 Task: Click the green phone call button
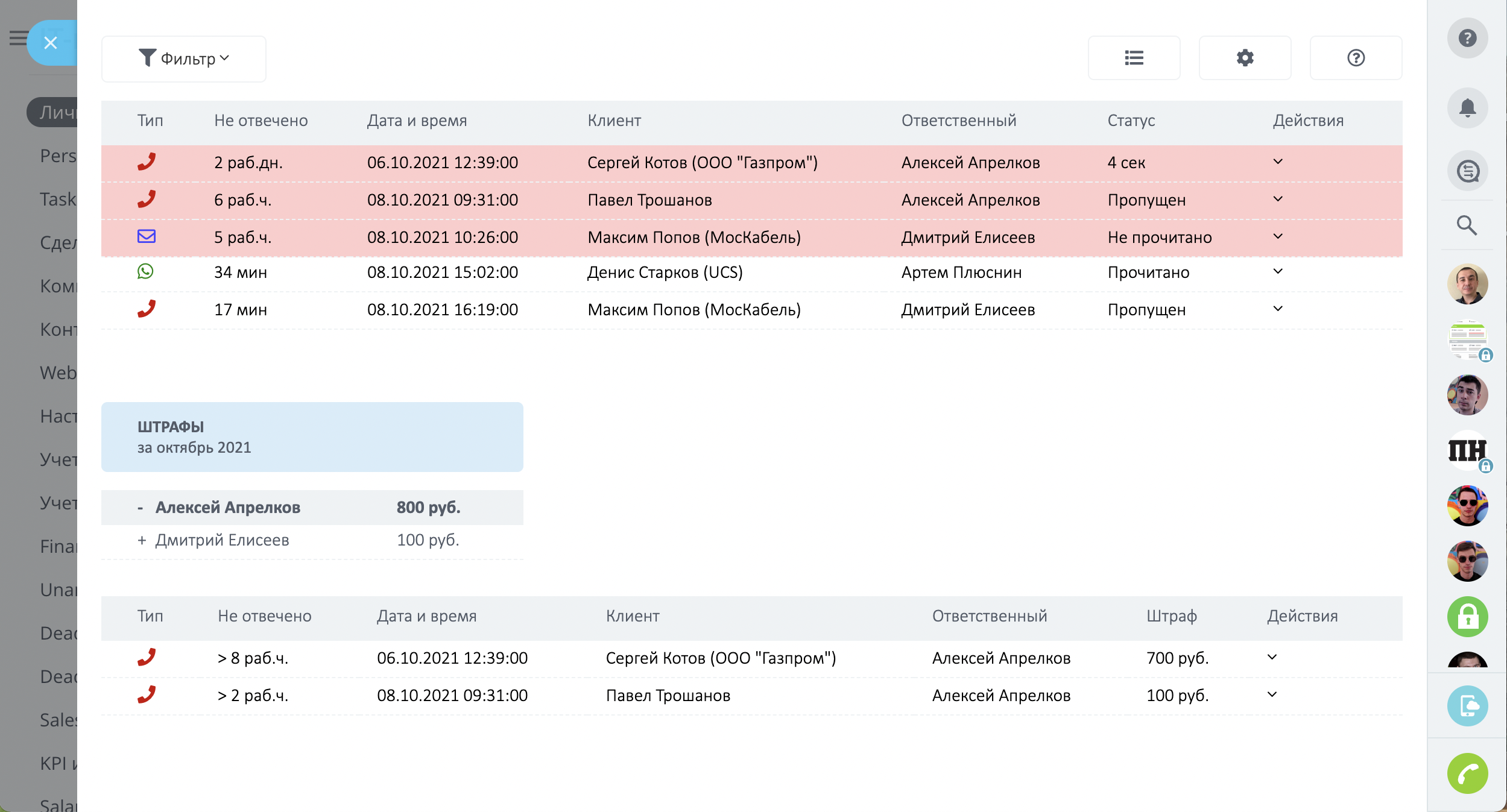(x=1467, y=773)
